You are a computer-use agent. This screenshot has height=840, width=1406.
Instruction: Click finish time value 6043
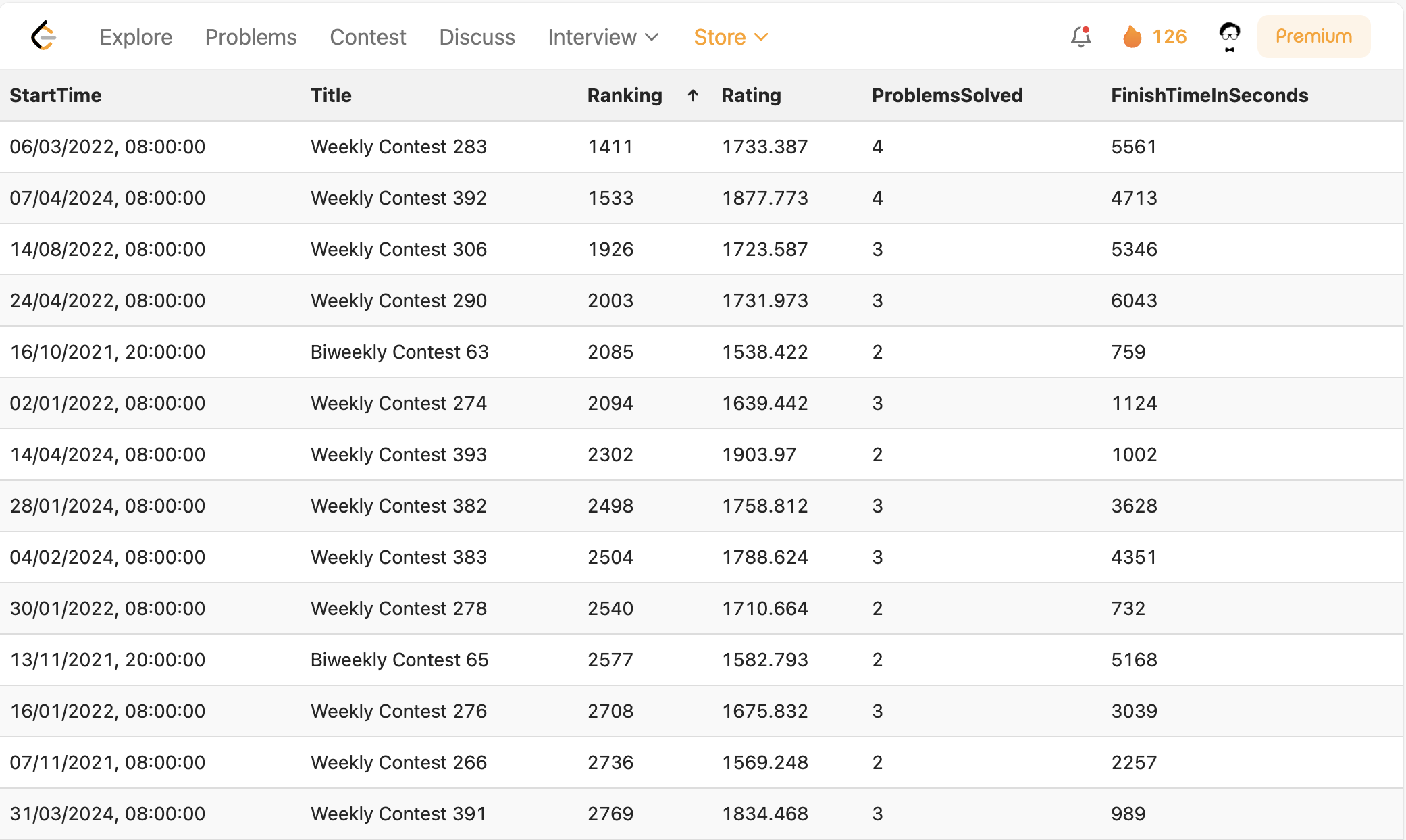coord(1135,300)
